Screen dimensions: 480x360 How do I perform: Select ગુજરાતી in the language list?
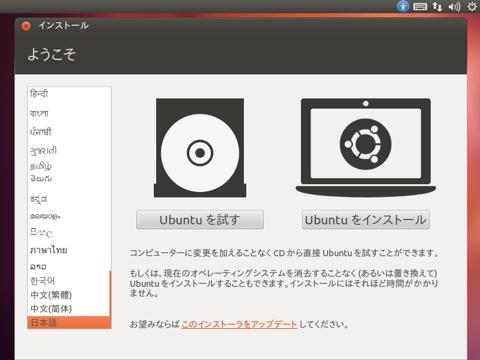[68, 151]
